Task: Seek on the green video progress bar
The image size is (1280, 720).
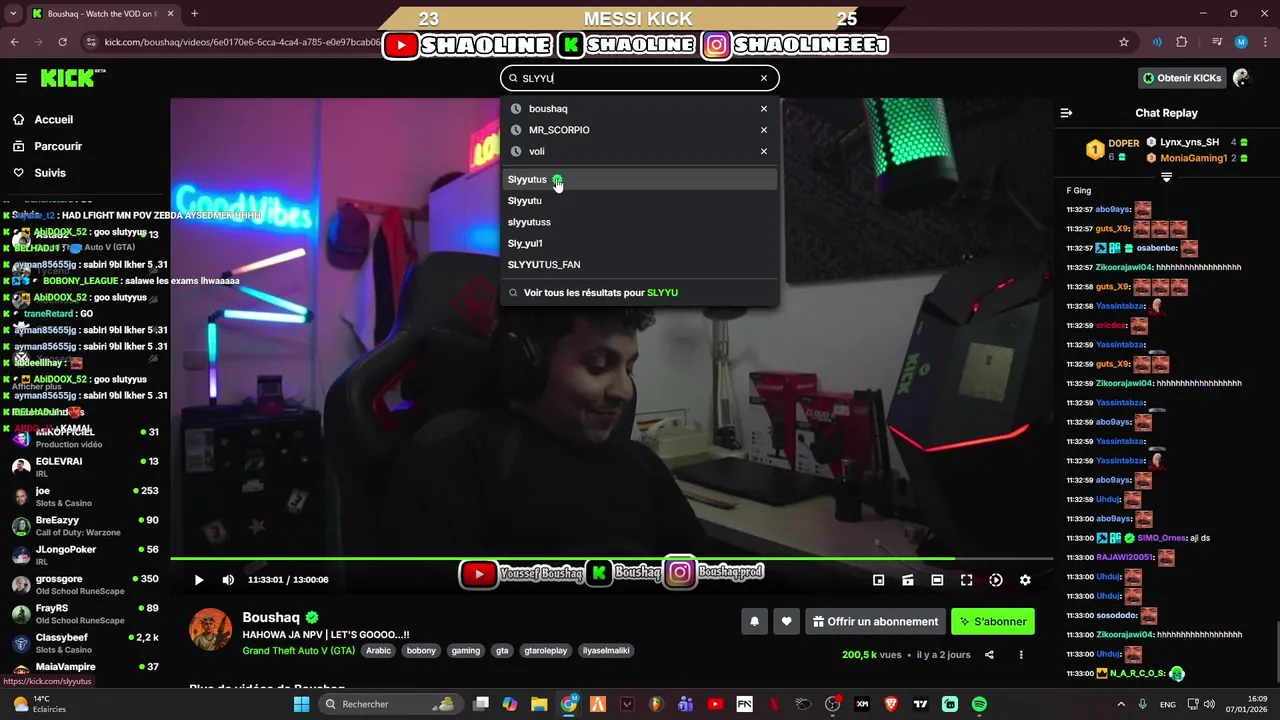Action: coord(611,558)
